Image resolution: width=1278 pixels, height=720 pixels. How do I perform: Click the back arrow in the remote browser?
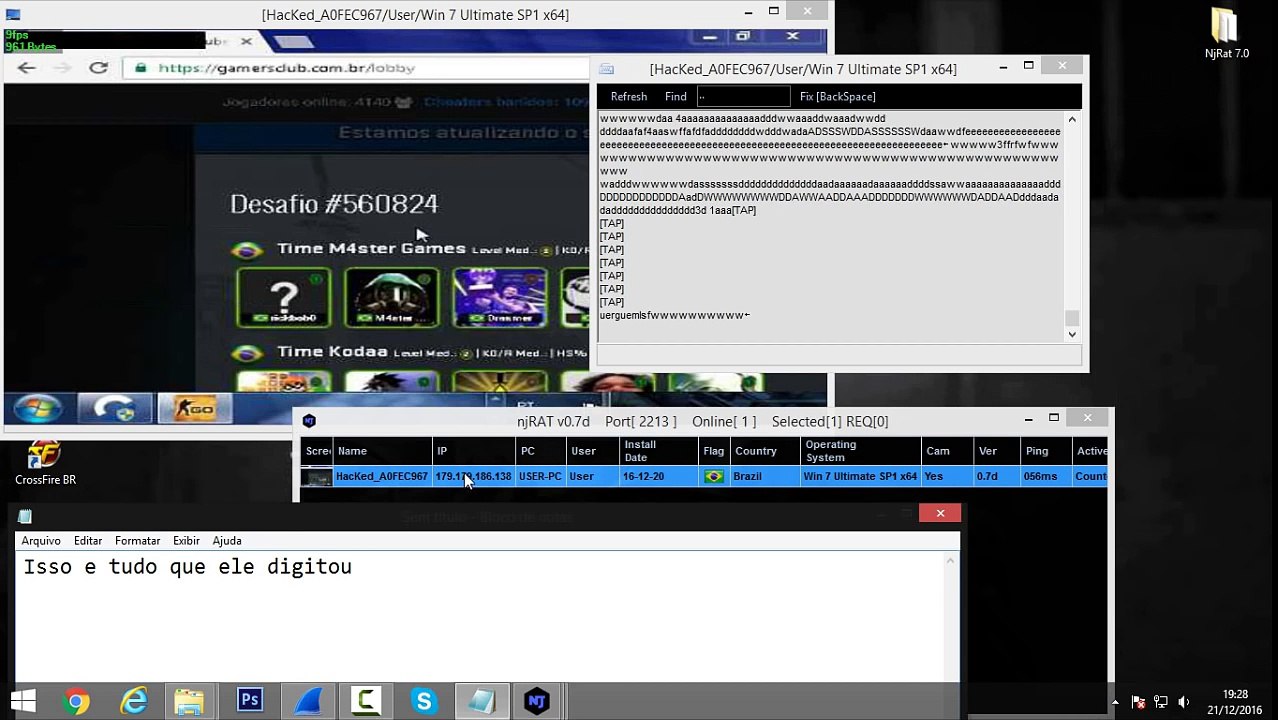coord(26,68)
